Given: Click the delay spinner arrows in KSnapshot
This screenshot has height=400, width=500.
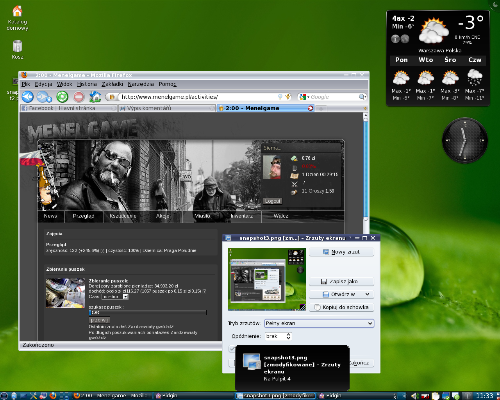Looking at the screenshot, I should pos(288,336).
